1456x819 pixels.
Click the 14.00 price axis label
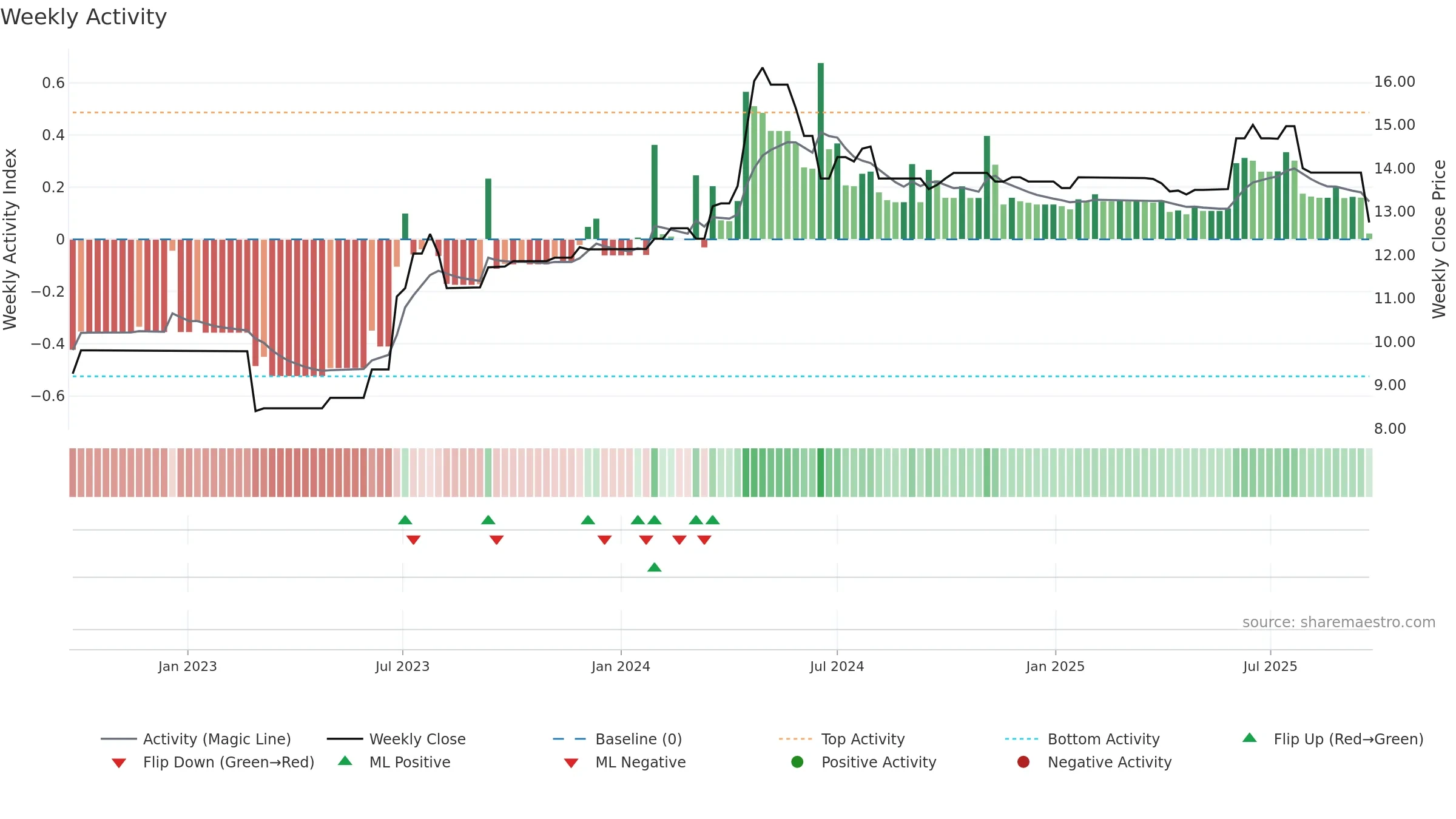point(1394,169)
